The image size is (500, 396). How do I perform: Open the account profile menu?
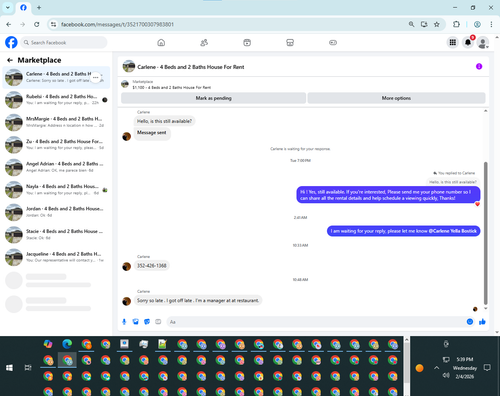[483, 43]
